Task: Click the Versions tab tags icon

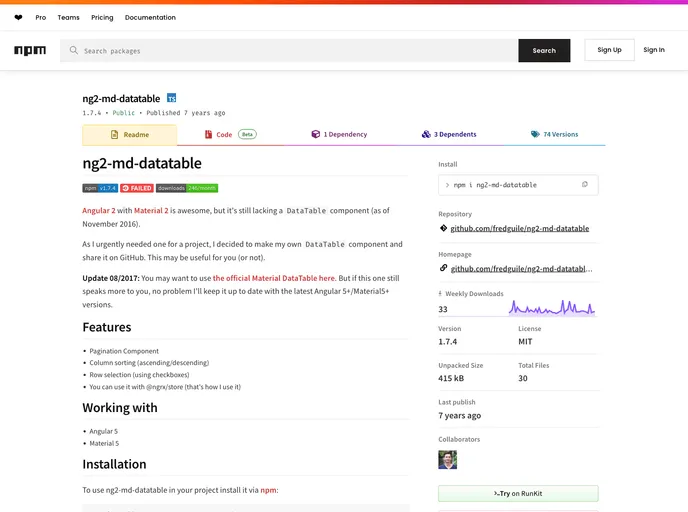Action: pos(535,134)
